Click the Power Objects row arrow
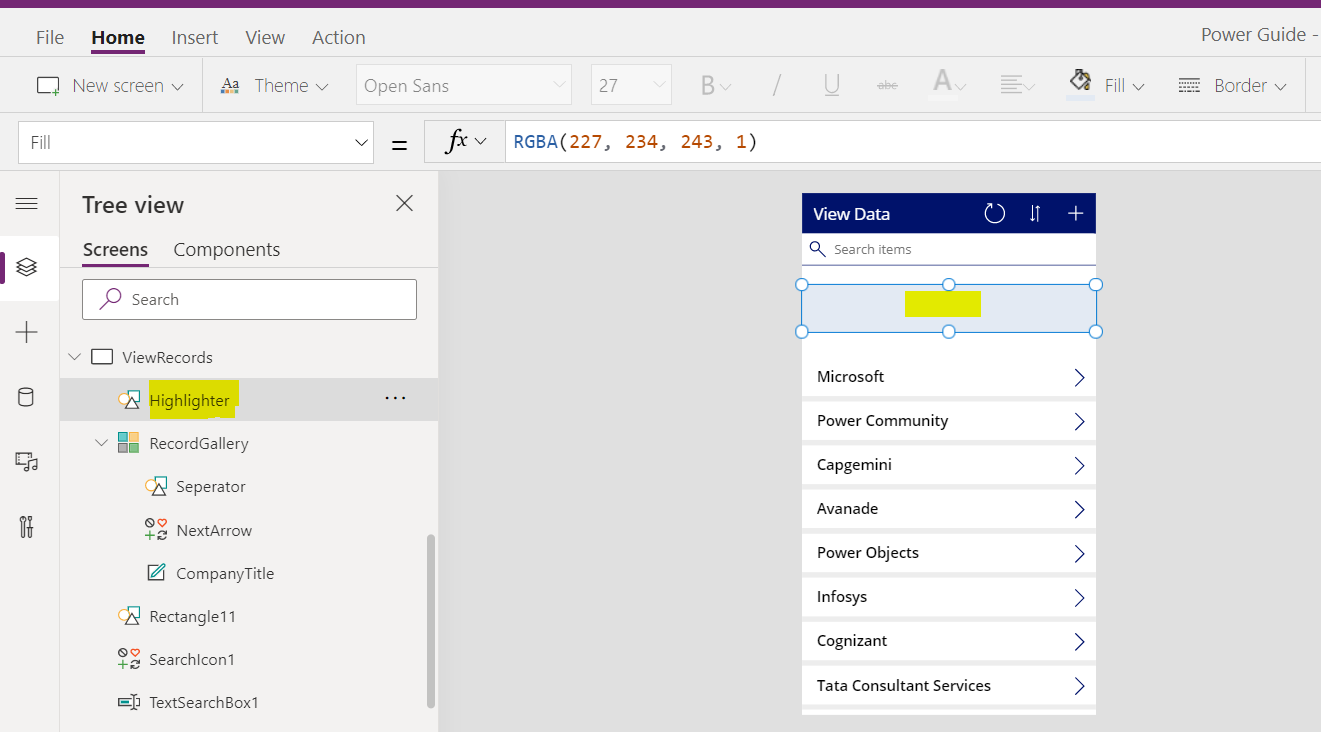1321x732 pixels. click(1079, 553)
